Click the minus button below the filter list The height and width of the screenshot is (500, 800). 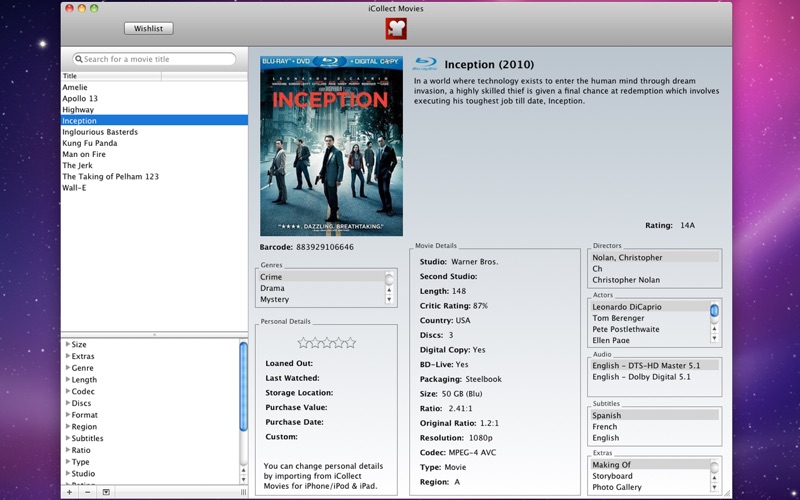pos(87,492)
